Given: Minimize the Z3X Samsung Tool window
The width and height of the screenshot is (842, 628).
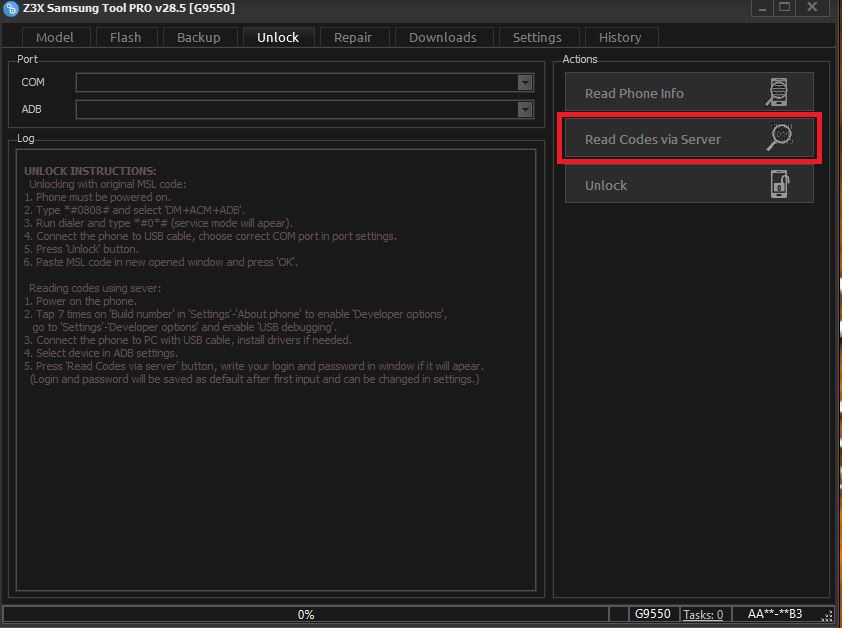Looking at the screenshot, I should point(762,8).
